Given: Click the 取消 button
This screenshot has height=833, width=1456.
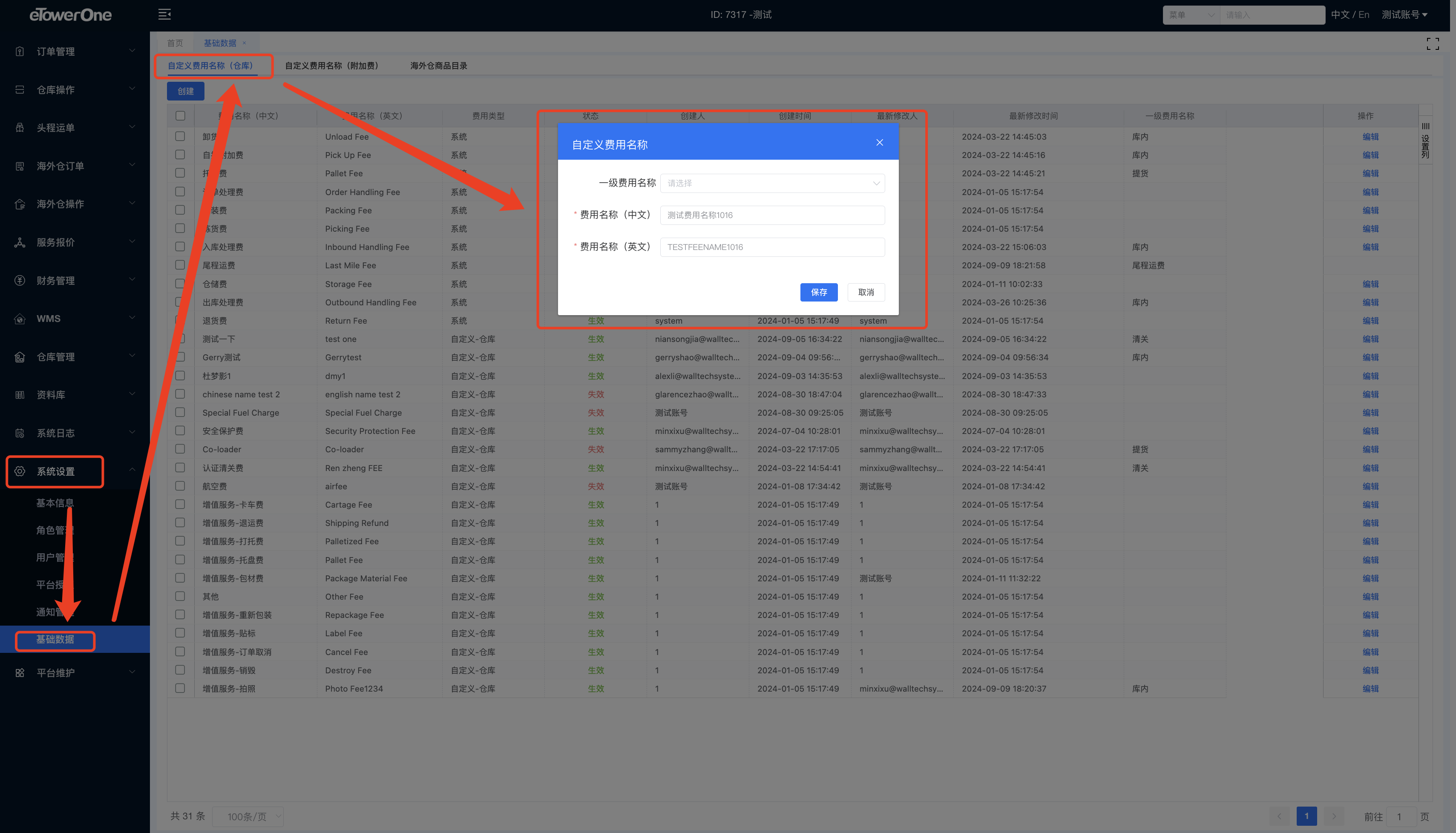Looking at the screenshot, I should coord(866,292).
